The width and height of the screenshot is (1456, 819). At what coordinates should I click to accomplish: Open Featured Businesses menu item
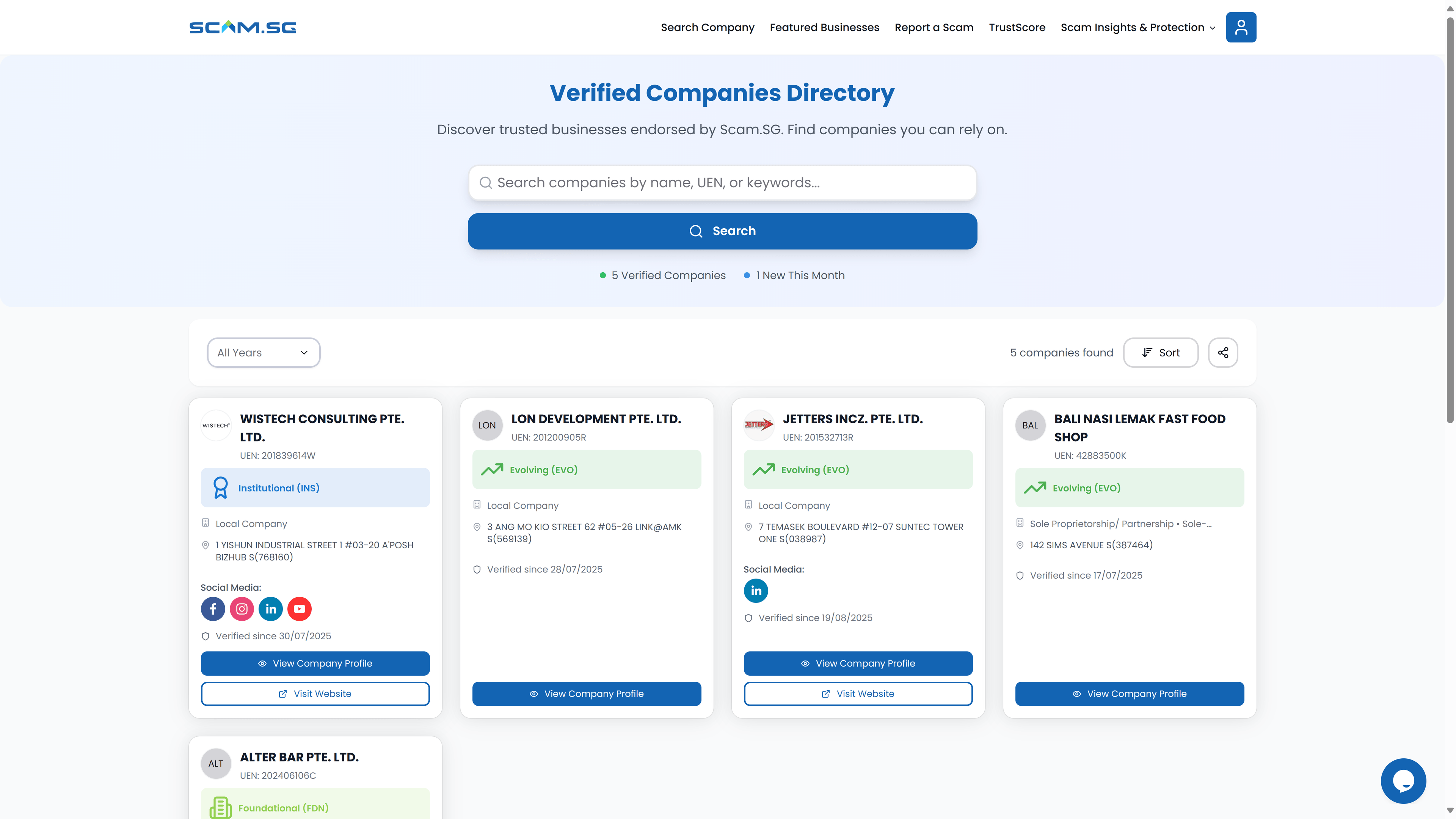(824, 27)
